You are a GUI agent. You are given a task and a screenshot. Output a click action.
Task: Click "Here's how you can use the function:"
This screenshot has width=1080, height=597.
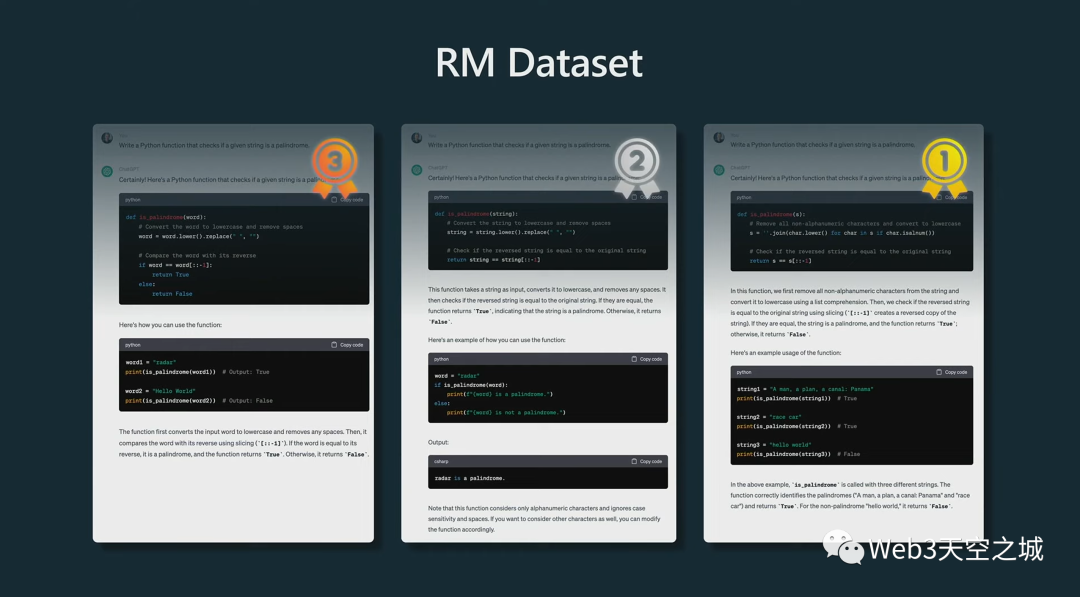[x=170, y=325]
